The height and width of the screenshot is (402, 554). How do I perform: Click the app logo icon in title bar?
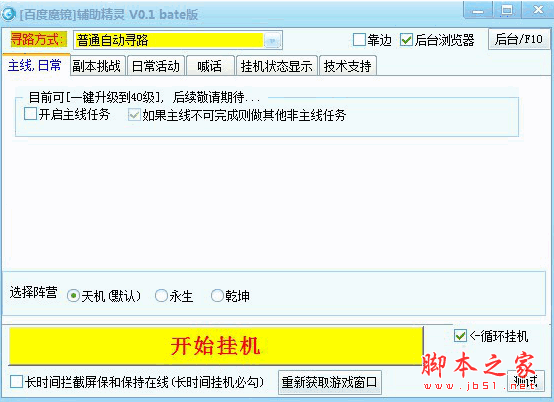[x=8, y=14]
